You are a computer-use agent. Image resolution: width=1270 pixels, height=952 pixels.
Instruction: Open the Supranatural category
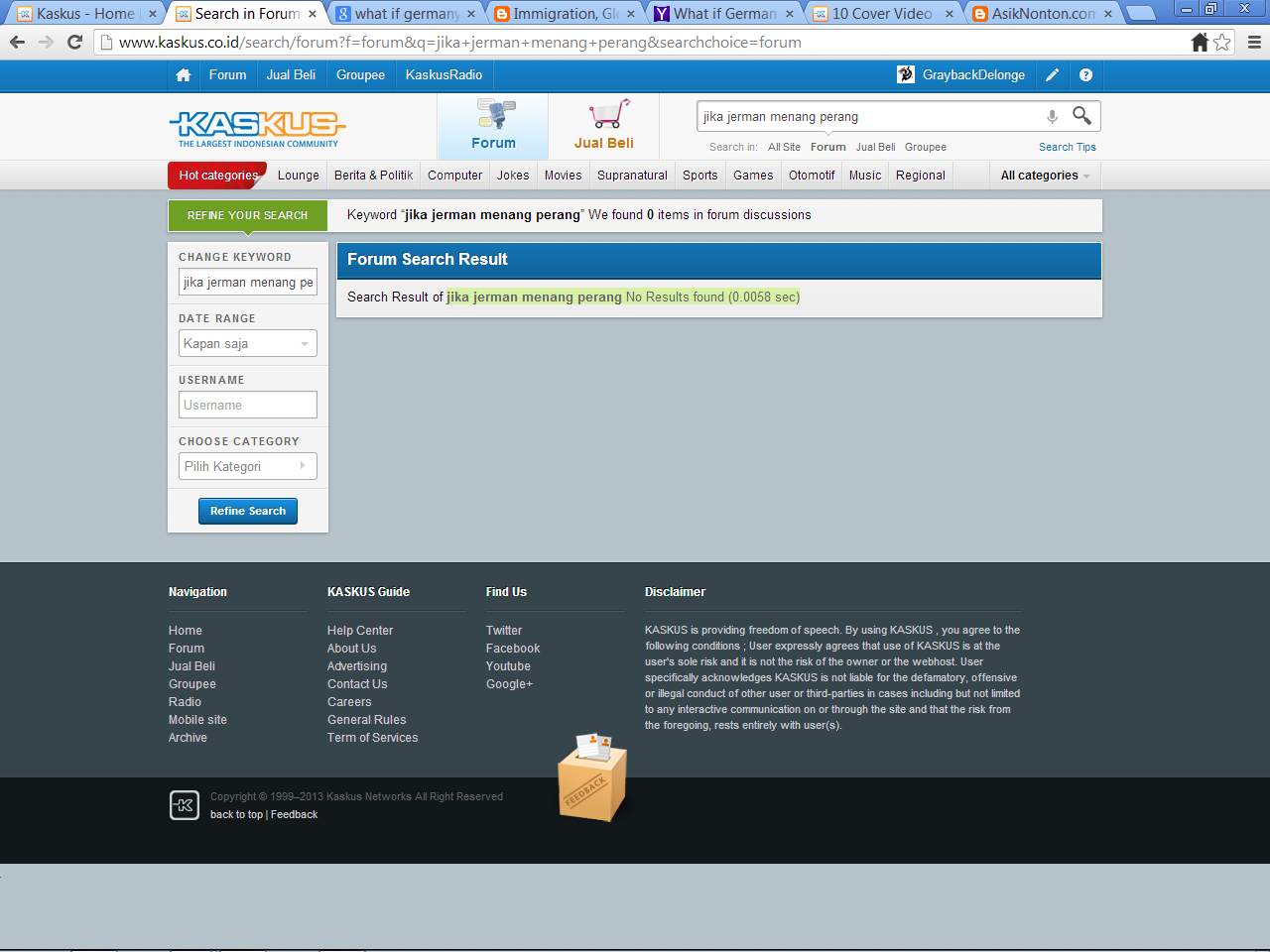point(632,176)
